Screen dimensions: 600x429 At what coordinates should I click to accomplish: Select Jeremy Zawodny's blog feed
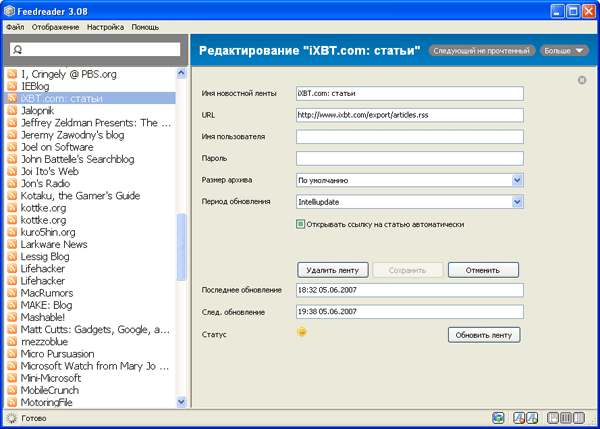90,135
